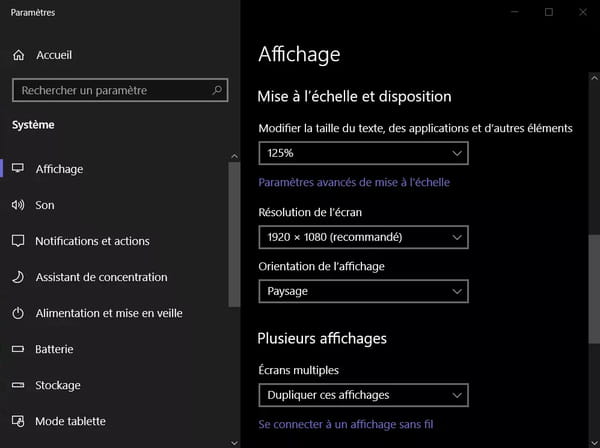Open Son via its speaker icon
Viewport: 600px width, 448px height.
(18, 205)
